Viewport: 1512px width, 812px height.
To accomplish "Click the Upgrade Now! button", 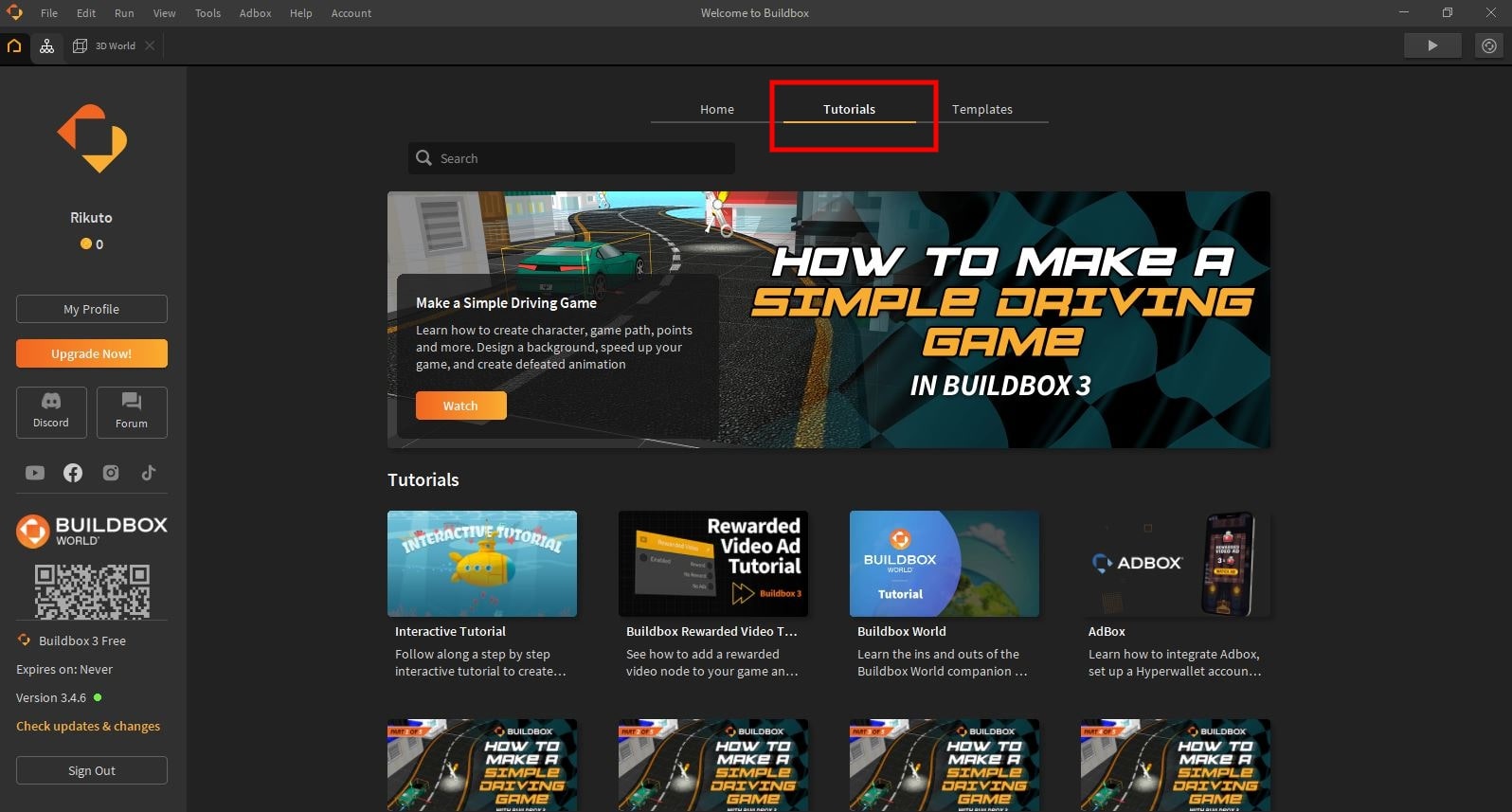I will point(92,353).
